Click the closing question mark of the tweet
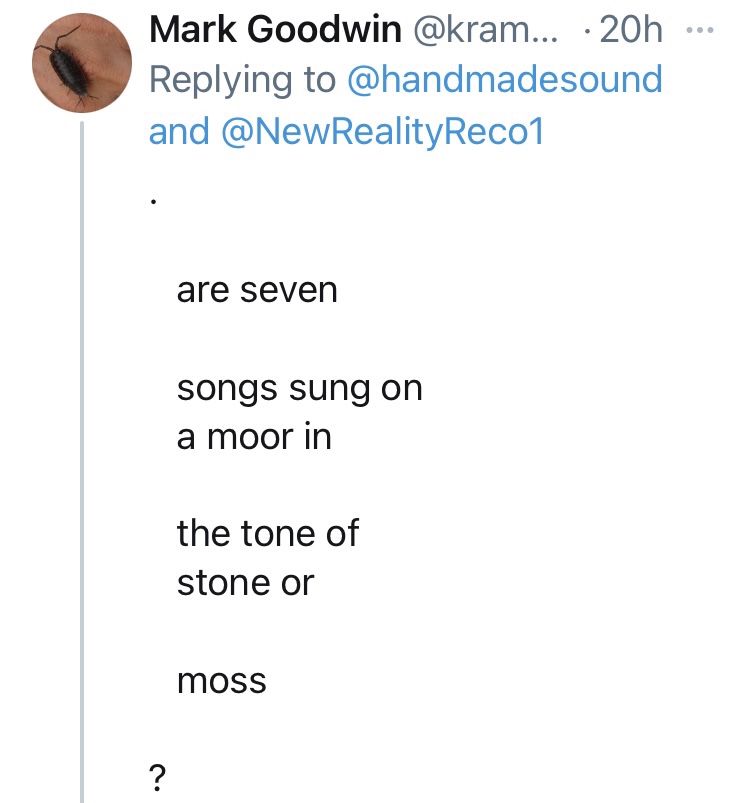 [x=156, y=776]
